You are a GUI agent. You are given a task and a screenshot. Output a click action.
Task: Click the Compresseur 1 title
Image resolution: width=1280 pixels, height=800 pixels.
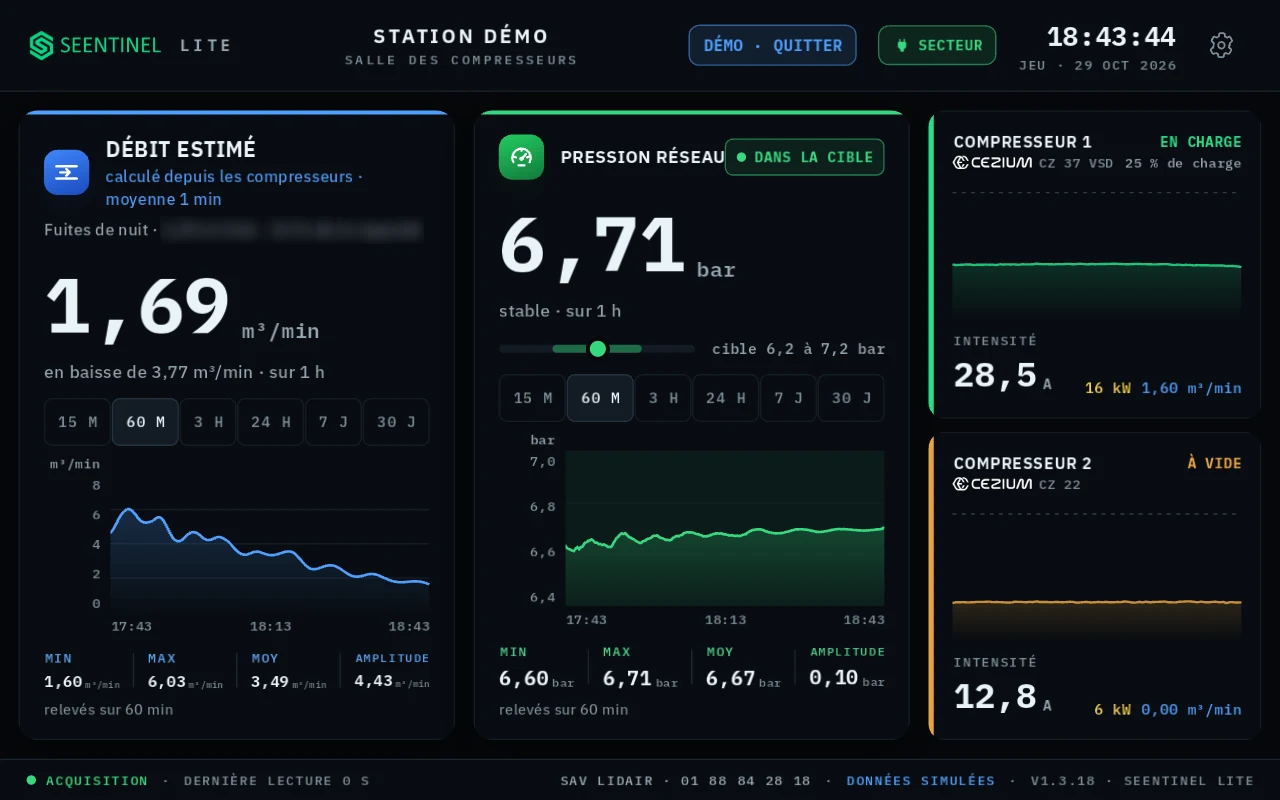(1023, 142)
